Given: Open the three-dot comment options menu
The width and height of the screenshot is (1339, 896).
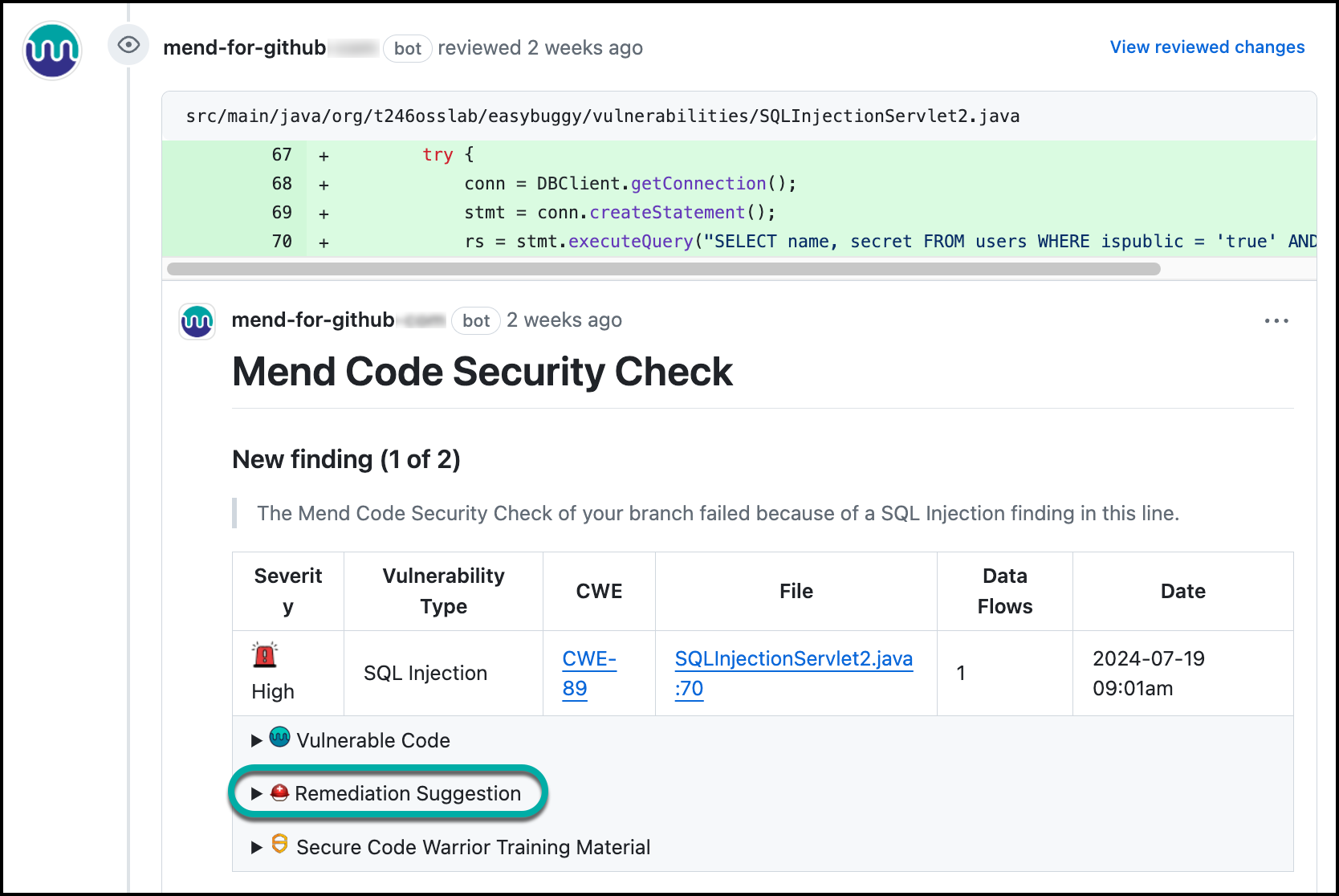Looking at the screenshot, I should pyautogui.click(x=1276, y=321).
